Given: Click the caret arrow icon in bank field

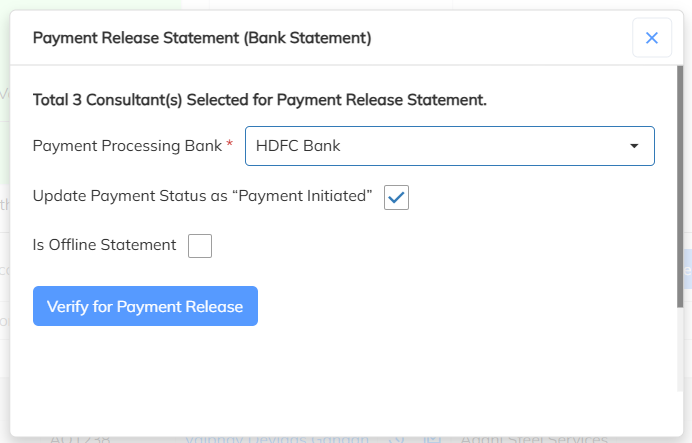Looking at the screenshot, I should pyautogui.click(x=634, y=146).
